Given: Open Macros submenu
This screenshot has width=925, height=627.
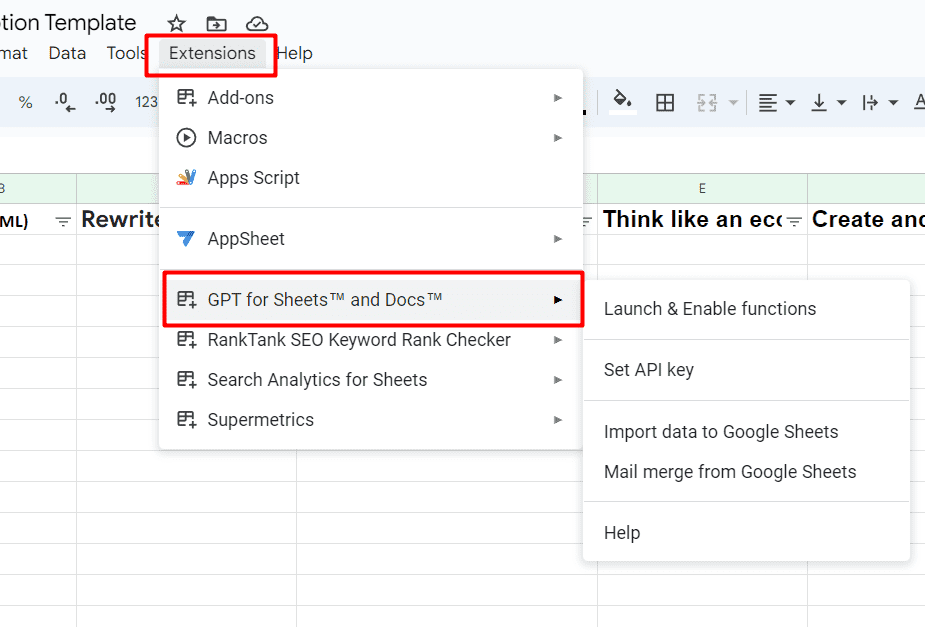Looking at the screenshot, I should [x=371, y=137].
